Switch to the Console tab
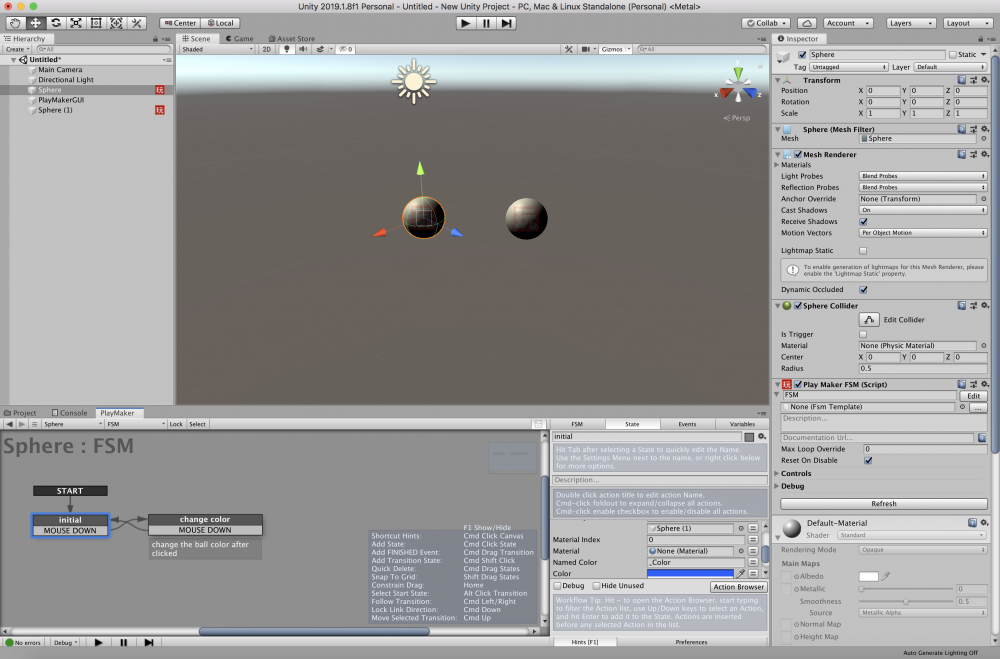This screenshot has width=1000, height=659. coord(69,413)
